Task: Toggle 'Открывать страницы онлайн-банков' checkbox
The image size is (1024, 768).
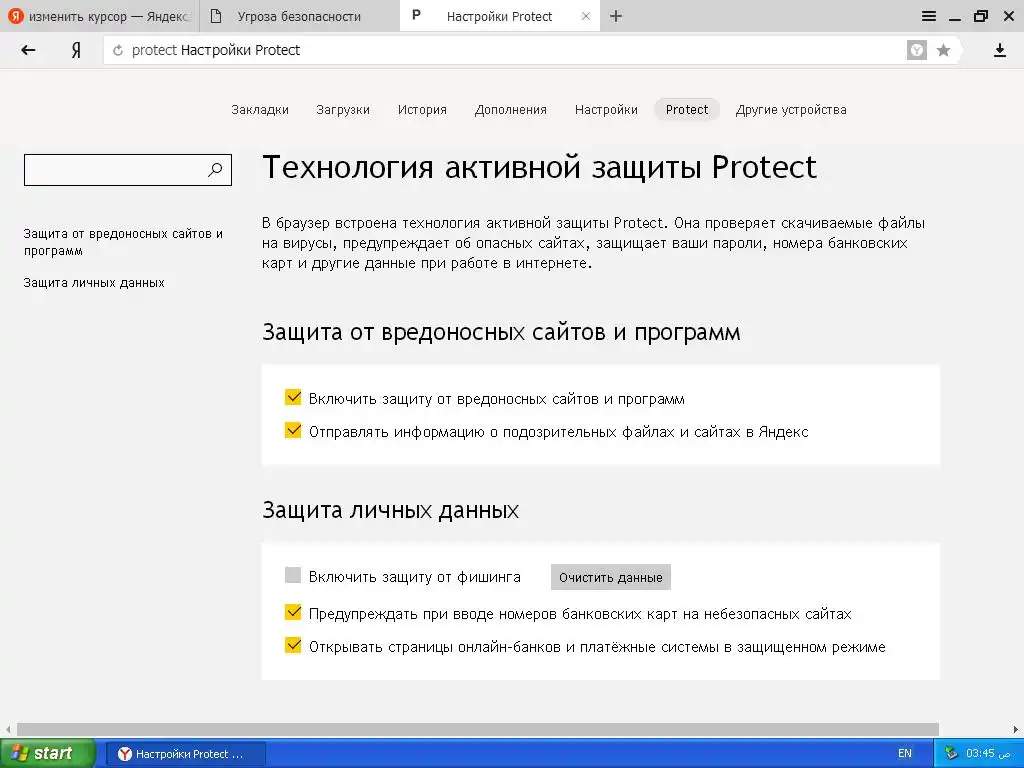Action: tap(293, 645)
